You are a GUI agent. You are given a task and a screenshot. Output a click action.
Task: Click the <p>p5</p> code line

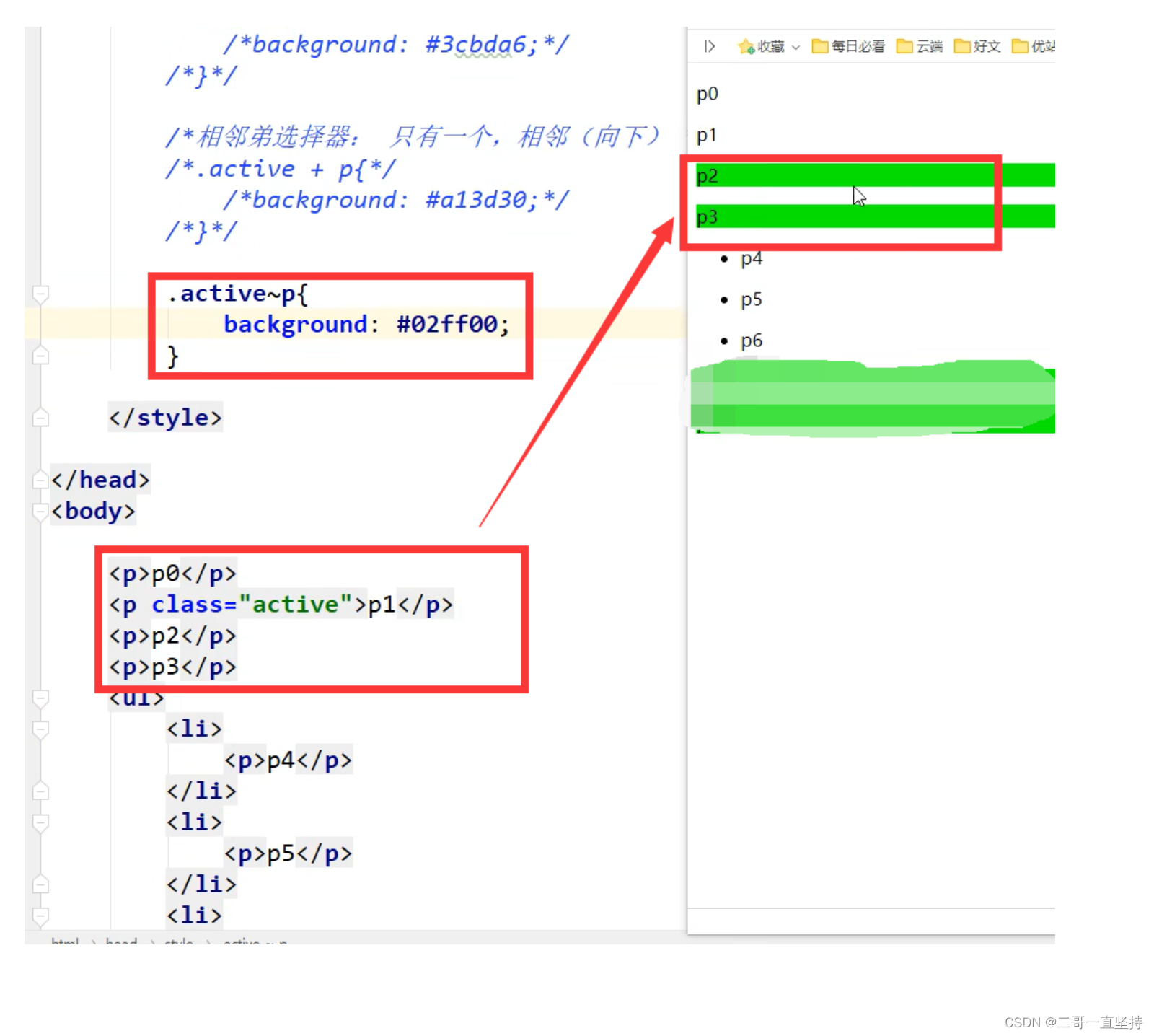[288, 853]
